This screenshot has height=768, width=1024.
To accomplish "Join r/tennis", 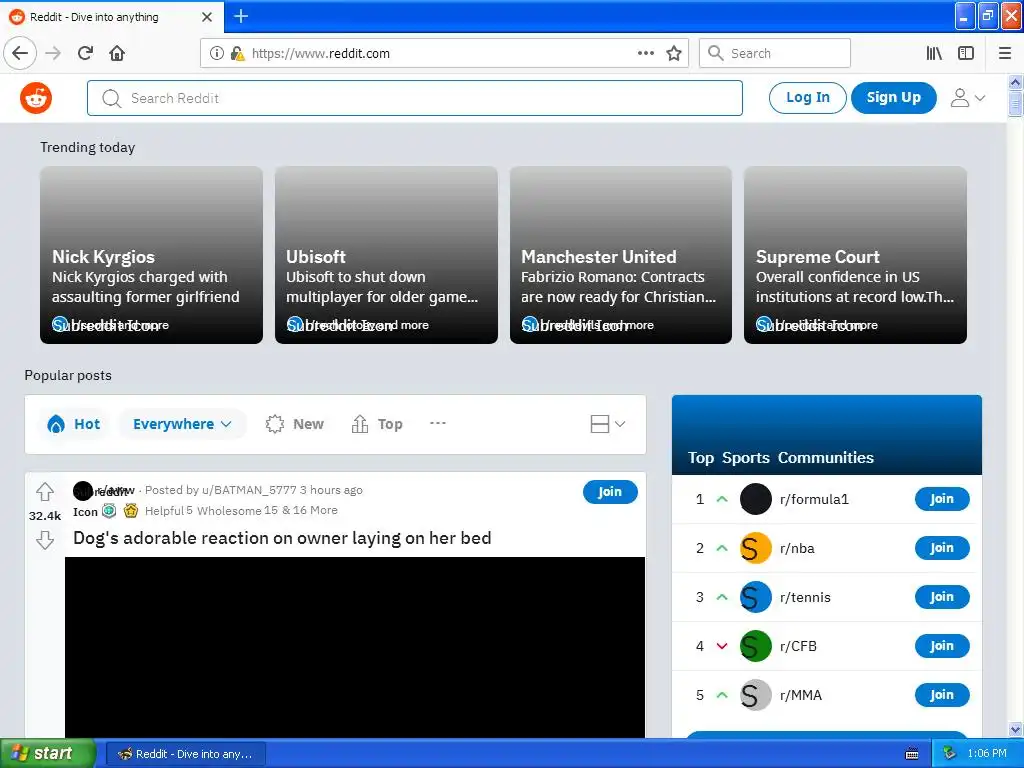I will click(942, 597).
